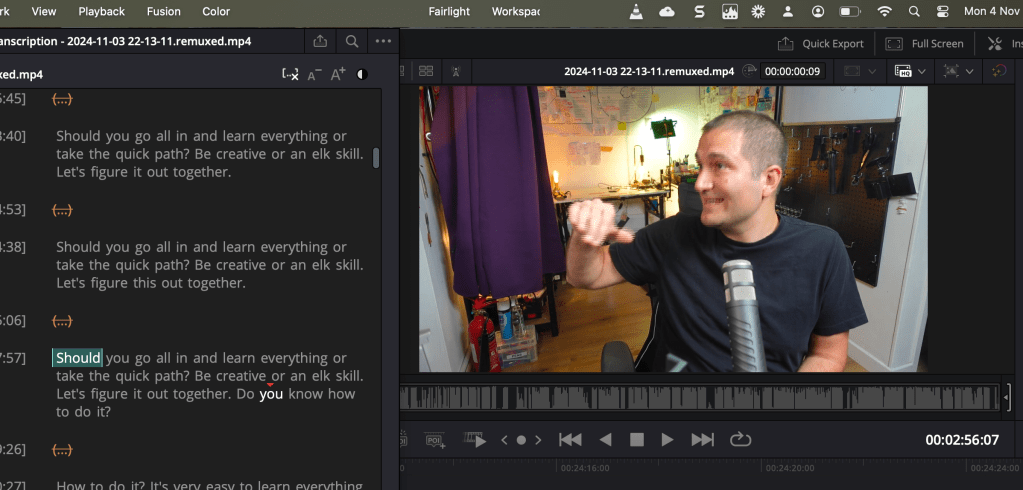Jump to the last frame

pyautogui.click(x=703, y=440)
